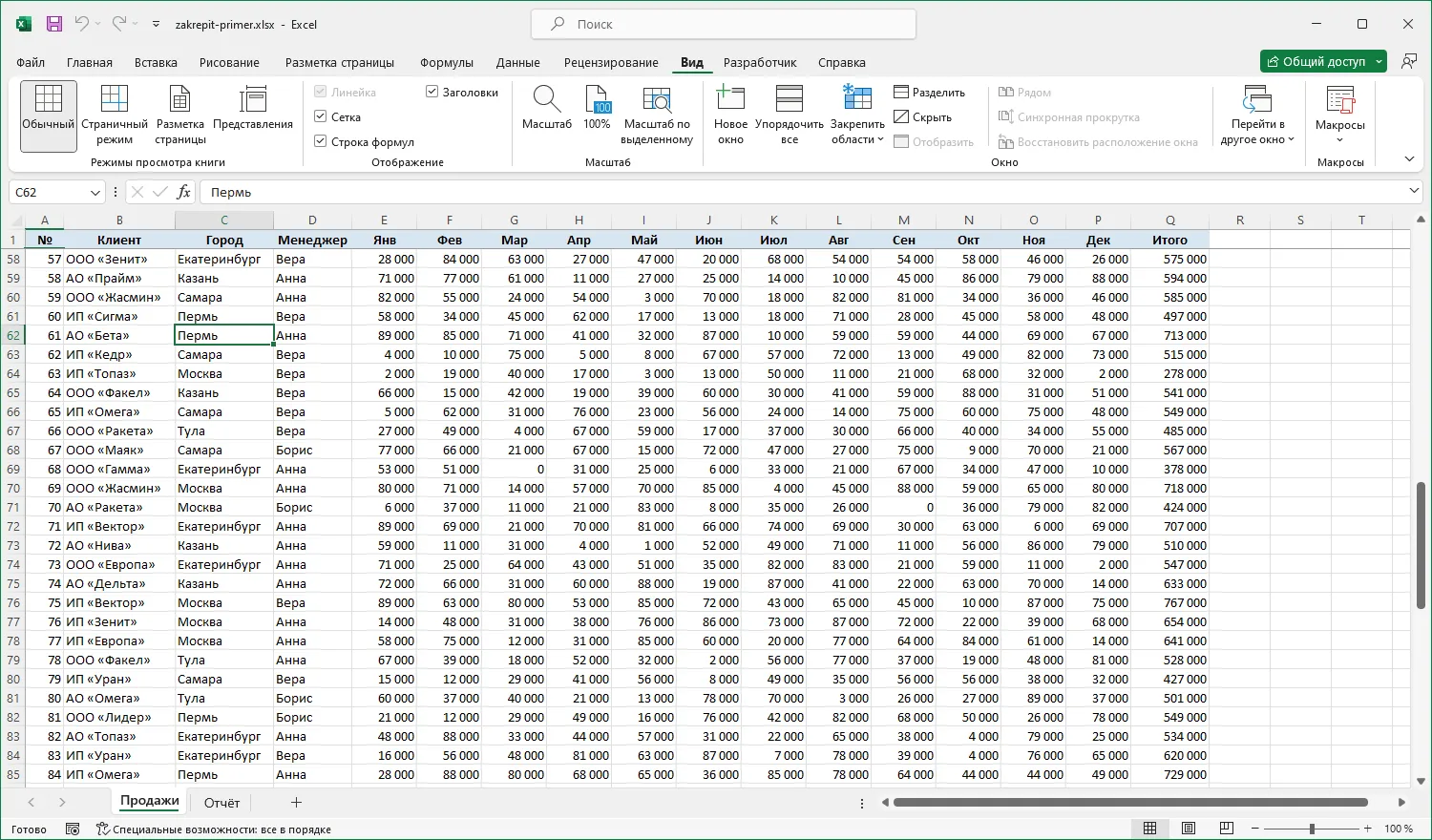Open the Данные ribbon tab

518,62
